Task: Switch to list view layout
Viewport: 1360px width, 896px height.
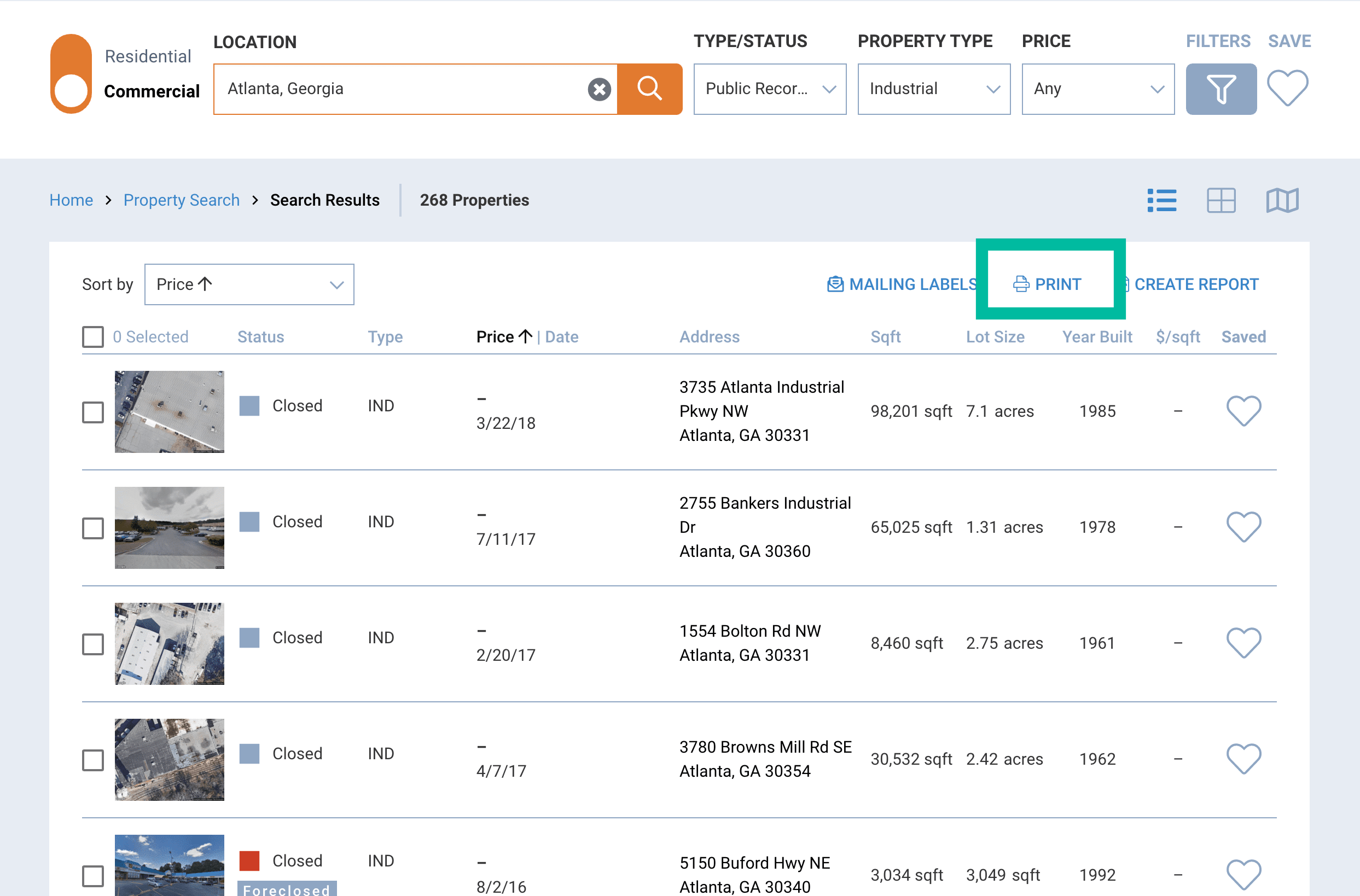Action: (1161, 201)
